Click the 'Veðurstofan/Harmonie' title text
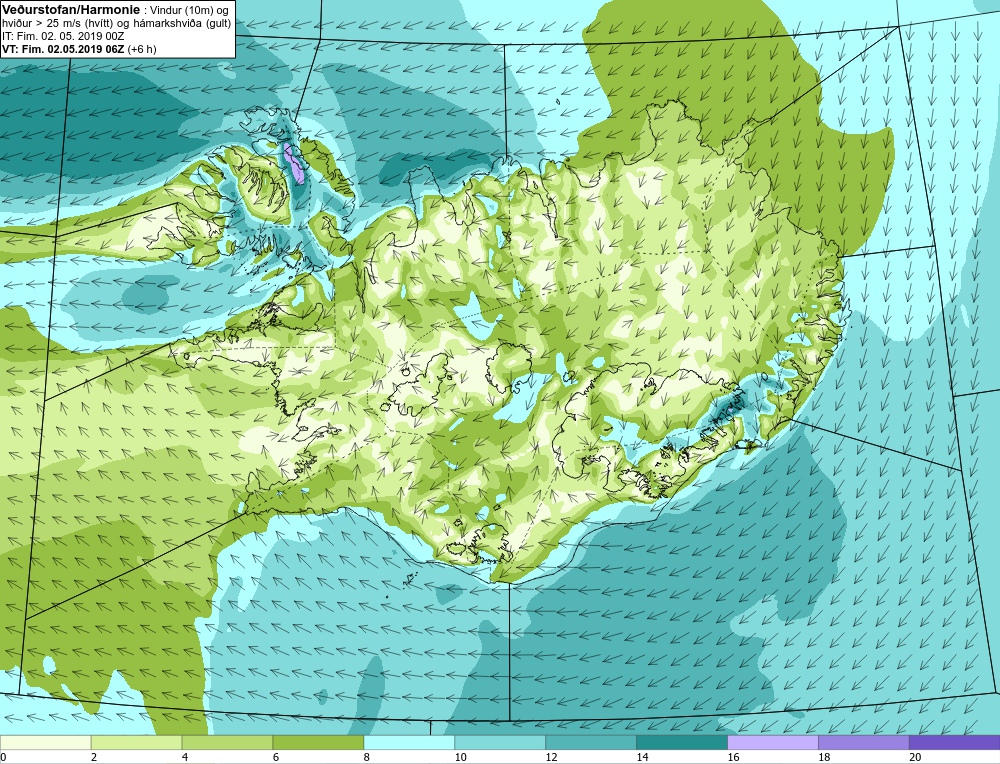1000x764 pixels. coord(69,9)
